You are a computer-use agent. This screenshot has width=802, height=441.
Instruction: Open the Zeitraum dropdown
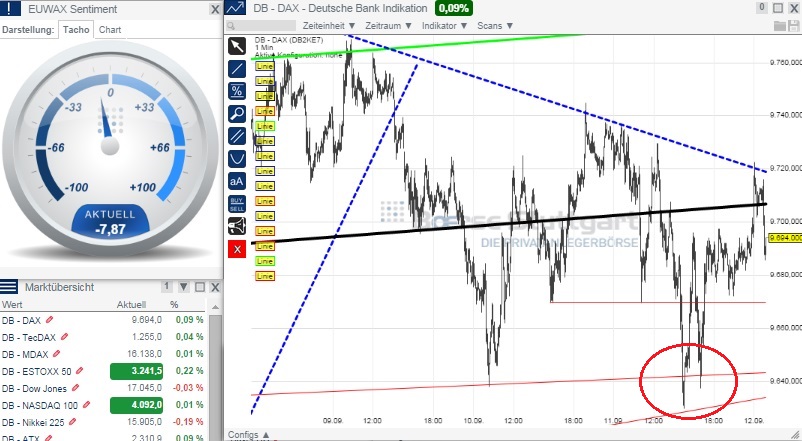[x=388, y=26]
